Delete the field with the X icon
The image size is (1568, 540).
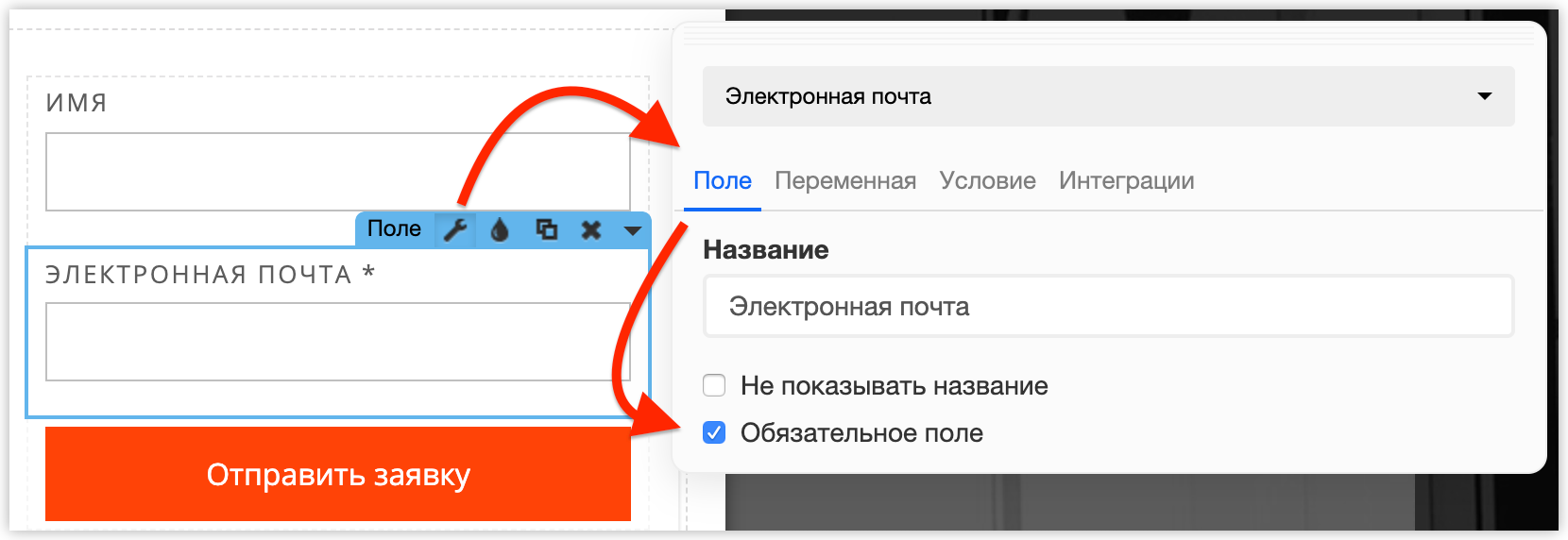pos(591,229)
